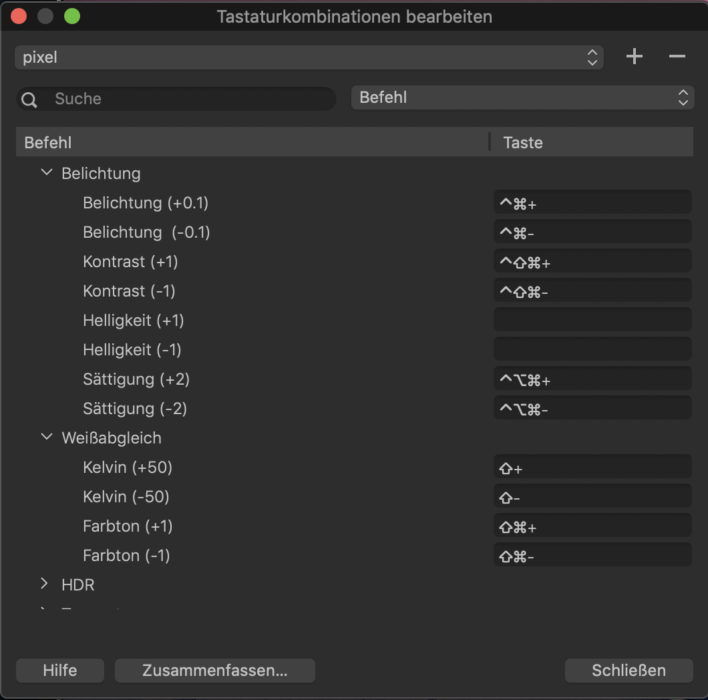Edit shortcut field for Belichtung (+0.1)

coord(592,203)
